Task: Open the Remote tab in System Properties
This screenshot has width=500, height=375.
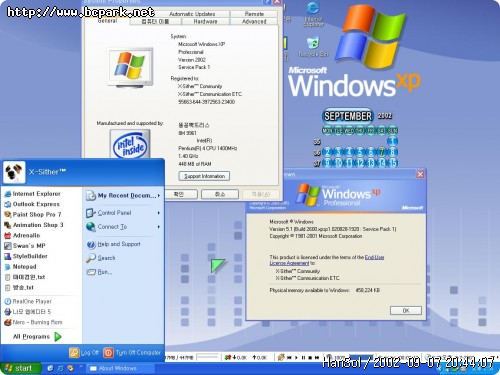Action: (254, 14)
